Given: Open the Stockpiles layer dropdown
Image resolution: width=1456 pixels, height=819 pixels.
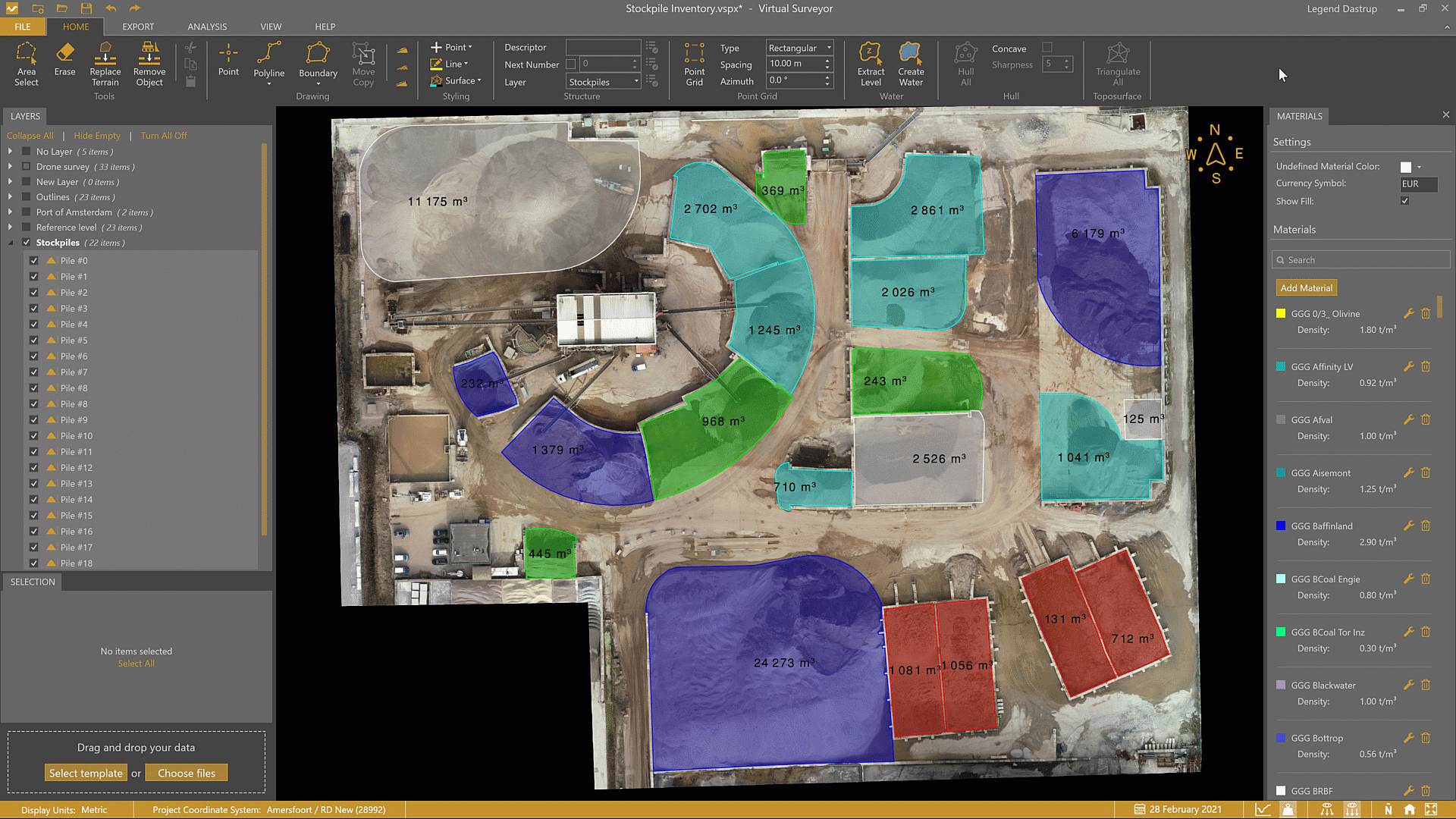Looking at the screenshot, I should (604, 82).
